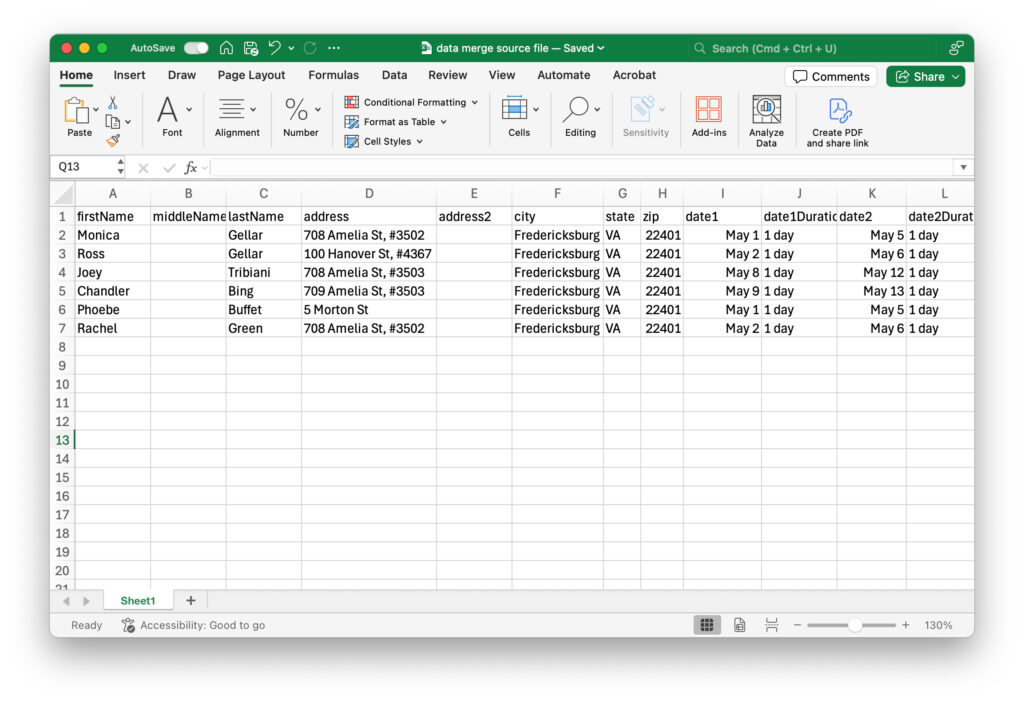The height and width of the screenshot is (703, 1024).
Task: Open the Cells group icon
Action: tap(515, 108)
